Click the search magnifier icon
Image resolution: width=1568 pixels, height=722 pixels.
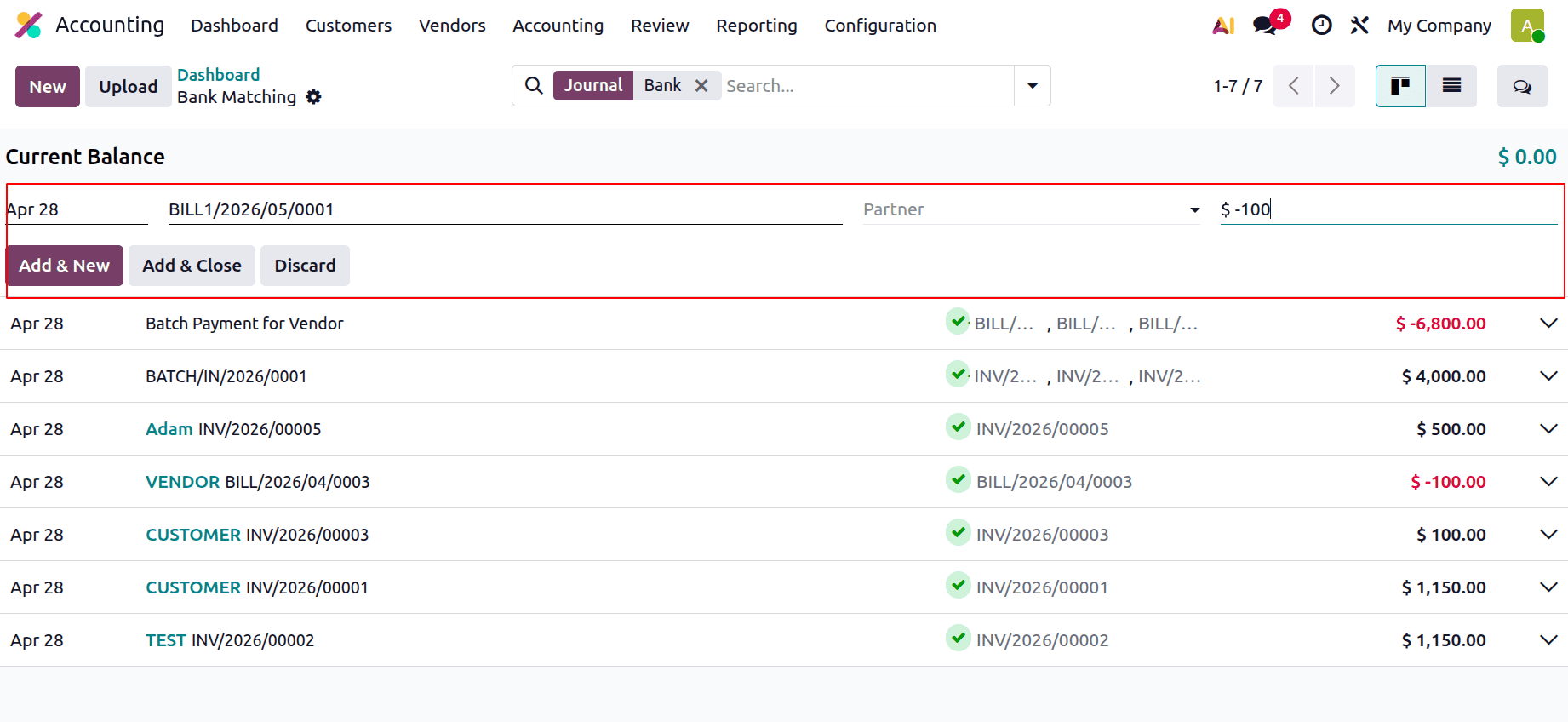(x=534, y=85)
